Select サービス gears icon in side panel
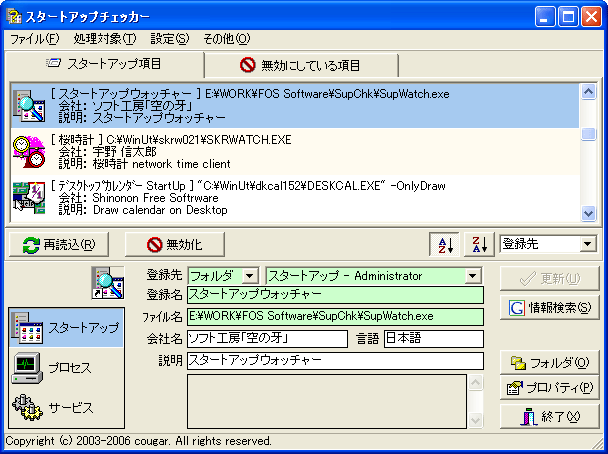 click(x=27, y=407)
